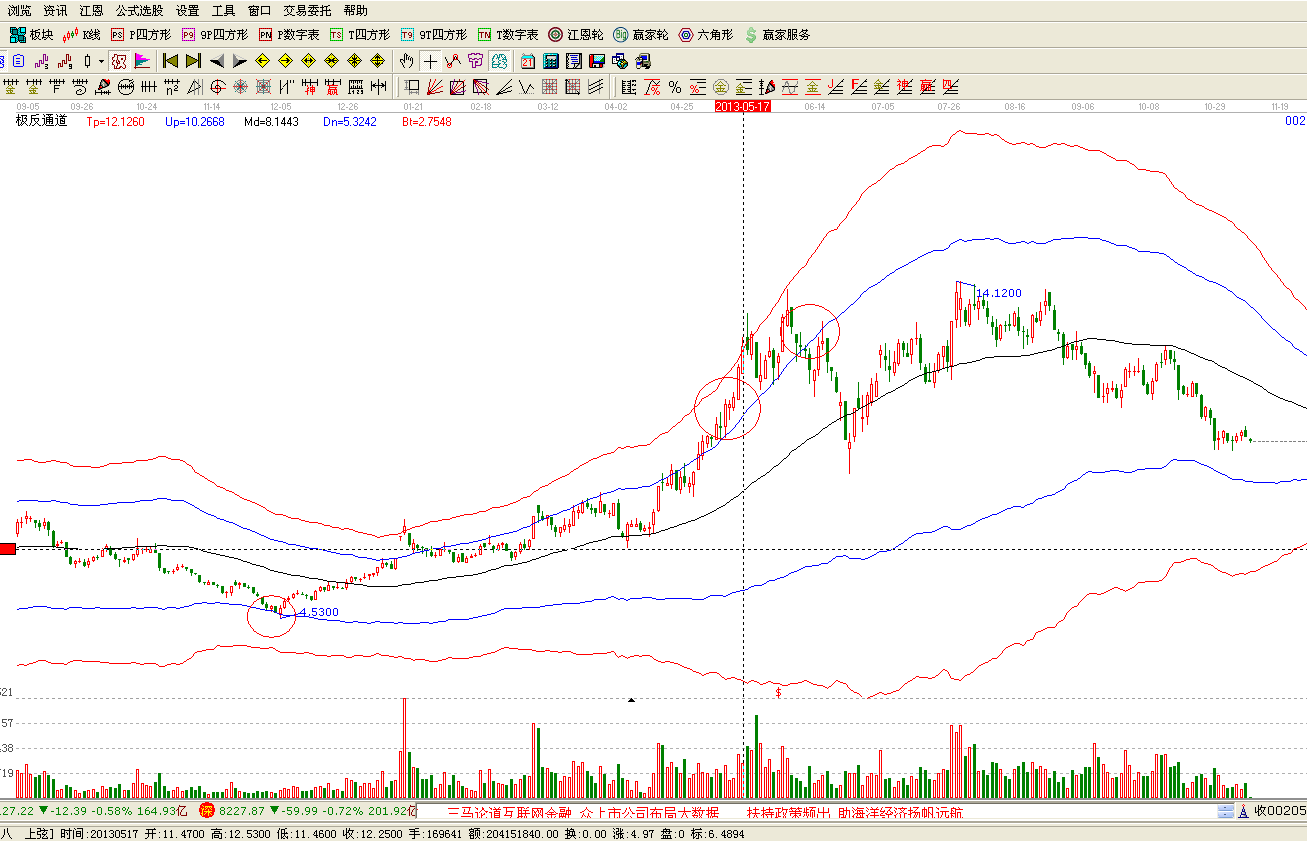1307x841 pixels.
Task: Select the percent (%) line tool
Action: [x=675, y=86]
